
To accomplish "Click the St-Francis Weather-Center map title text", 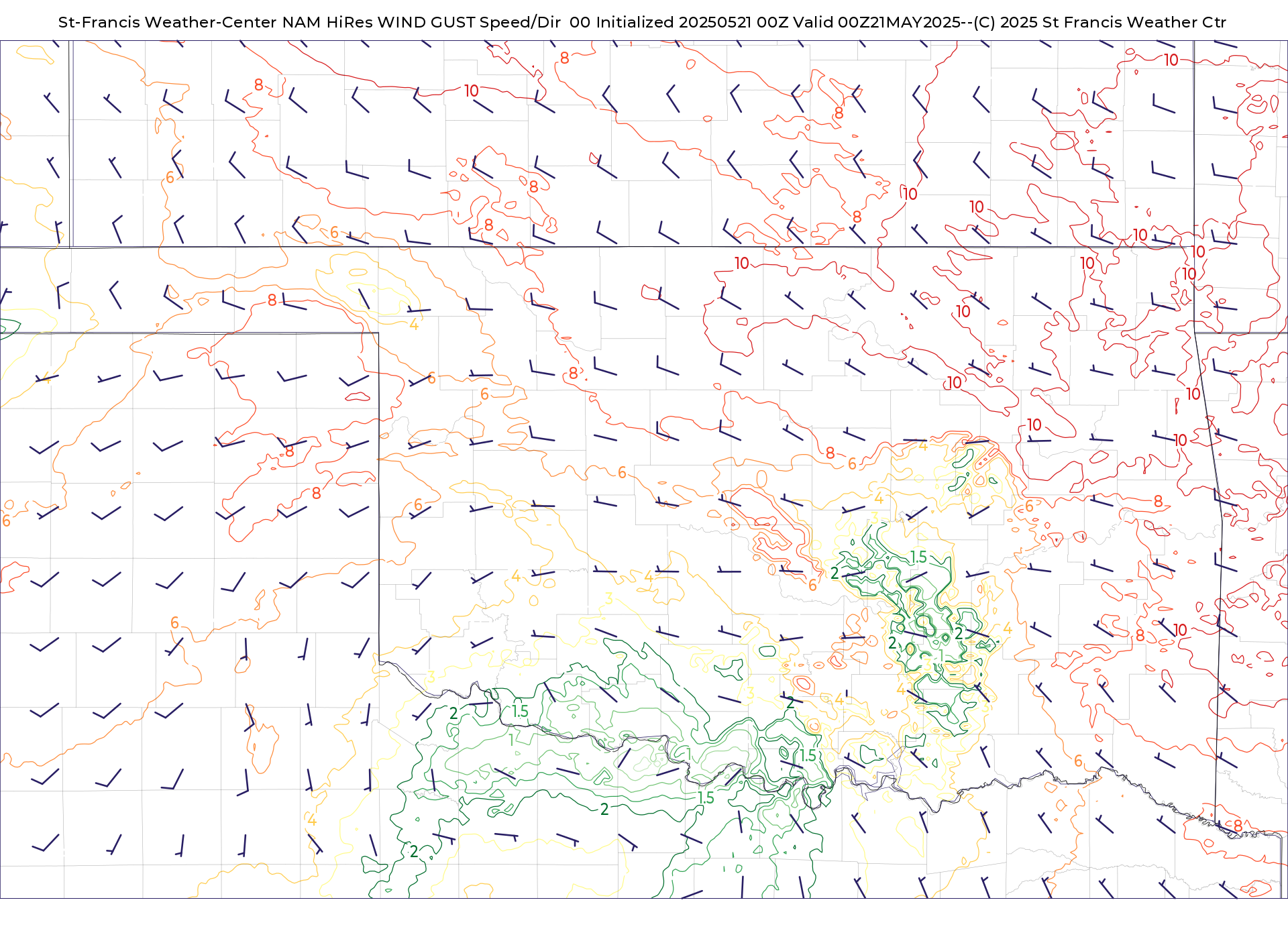I will [x=642, y=22].
